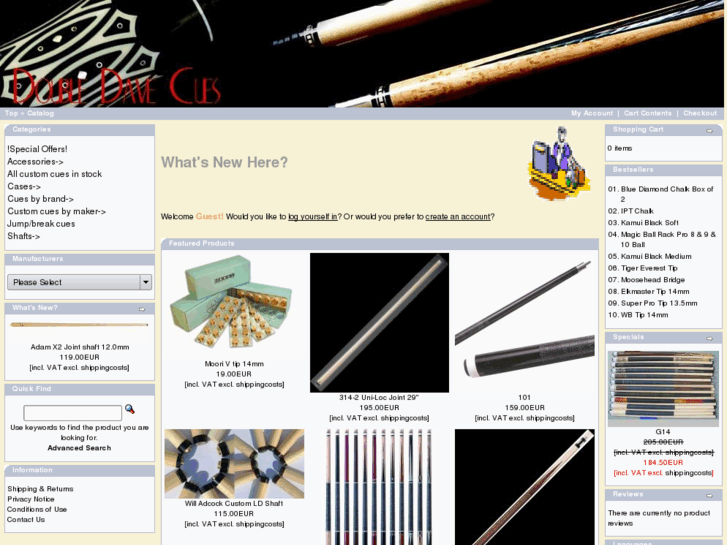Open bestseller Kamui Black Soft

click(x=650, y=223)
